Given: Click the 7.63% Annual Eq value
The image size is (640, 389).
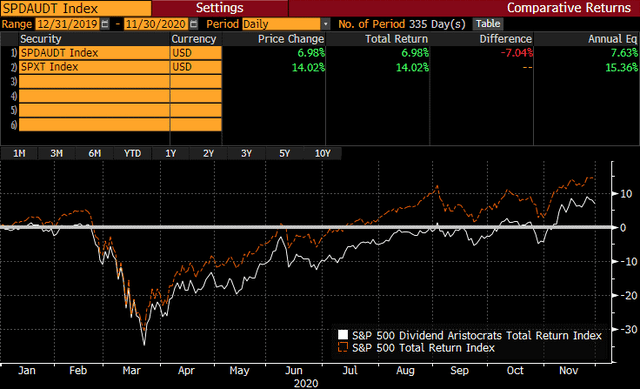Looking at the screenshot, I should [x=624, y=53].
